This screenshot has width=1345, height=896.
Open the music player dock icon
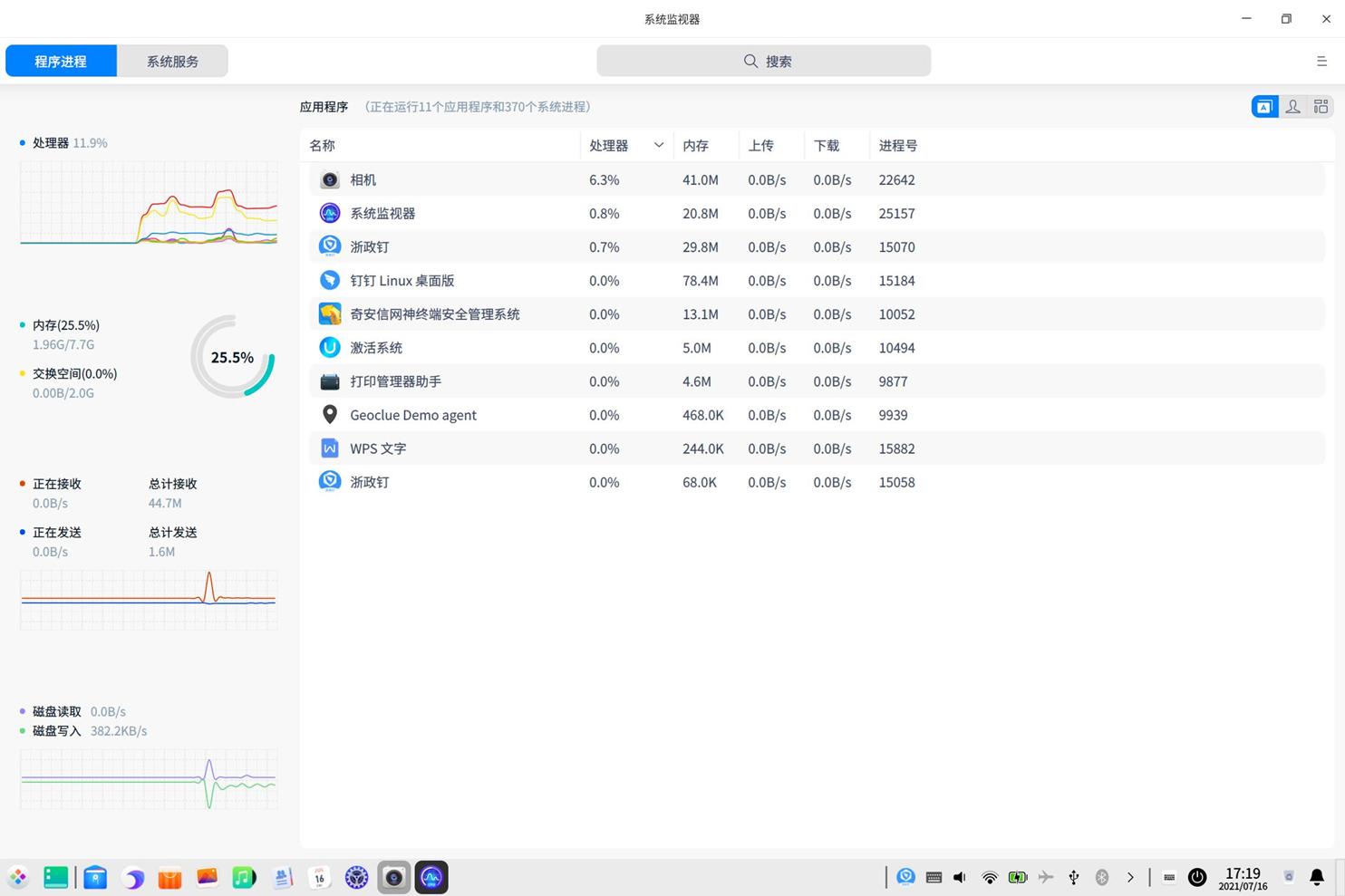tap(245, 877)
